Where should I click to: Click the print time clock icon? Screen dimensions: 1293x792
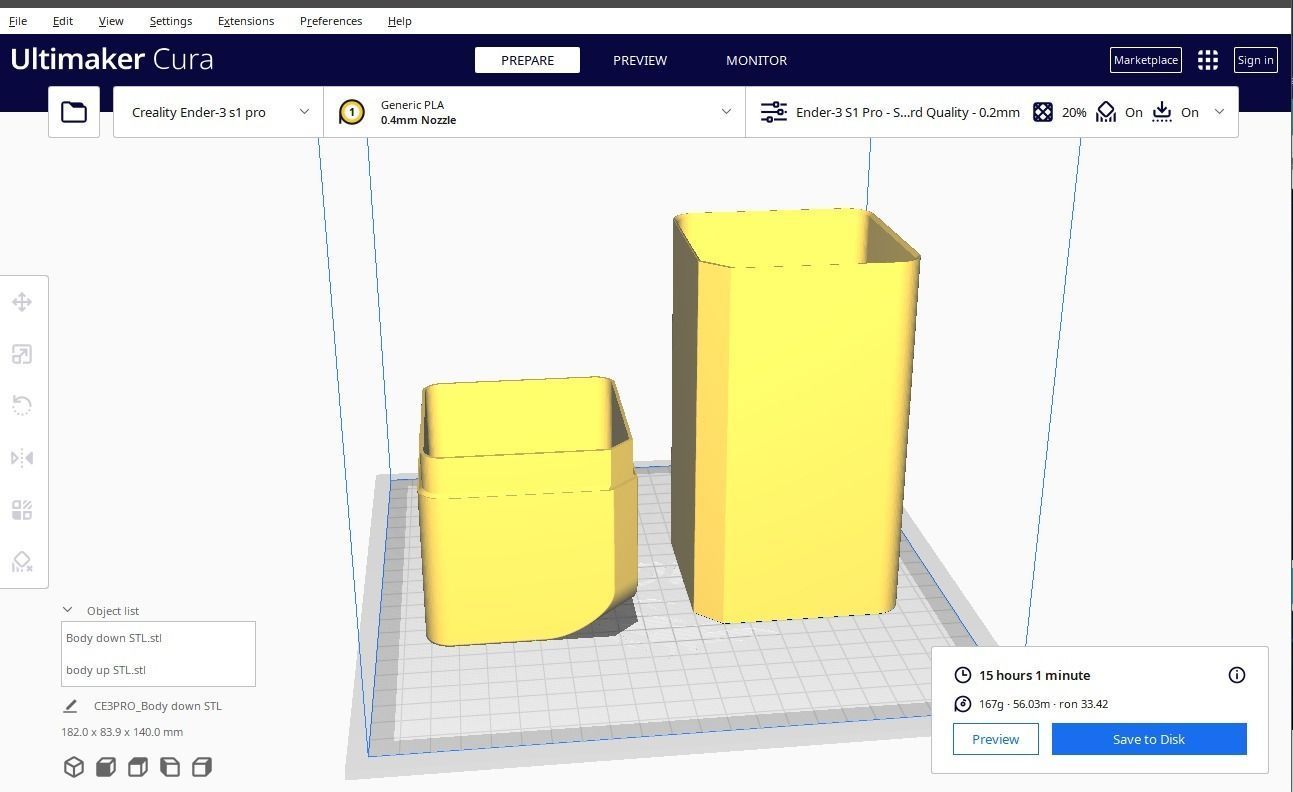point(963,675)
